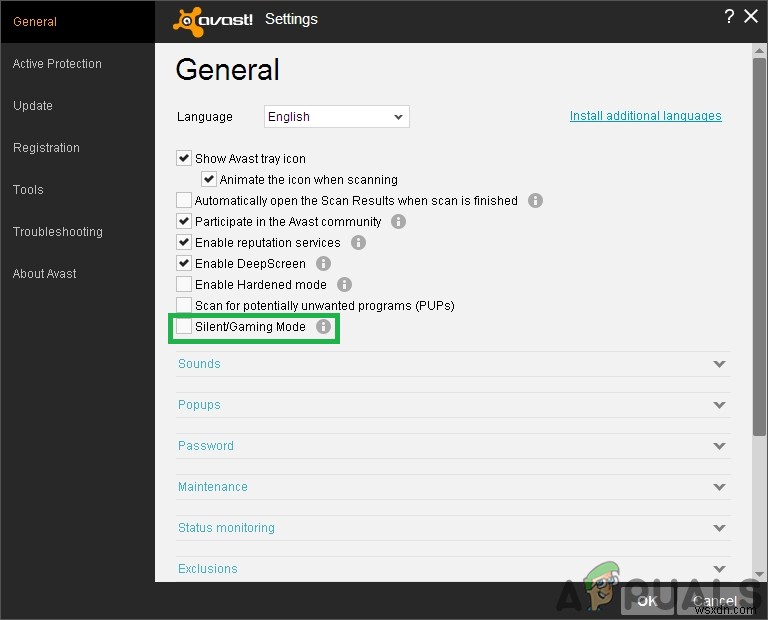Show info for Participate in Avast community
The height and width of the screenshot is (620, 768).
pyautogui.click(x=398, y=221)
